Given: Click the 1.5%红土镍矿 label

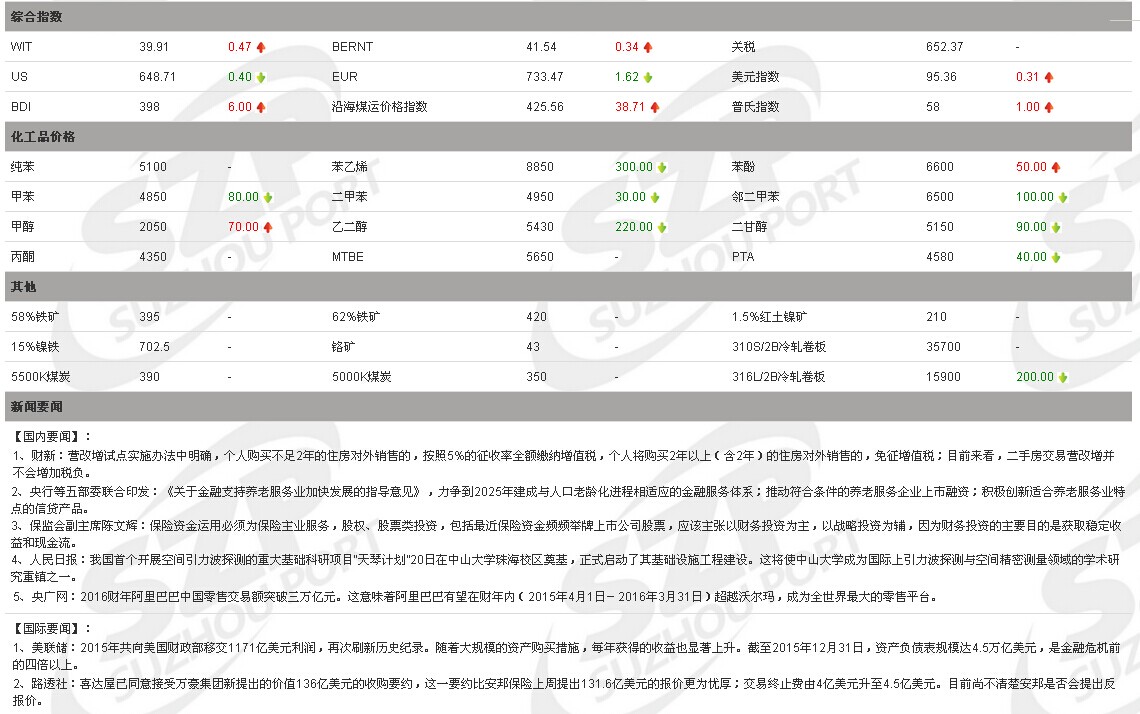Looking at the screenshot, I should click(769, 316).
